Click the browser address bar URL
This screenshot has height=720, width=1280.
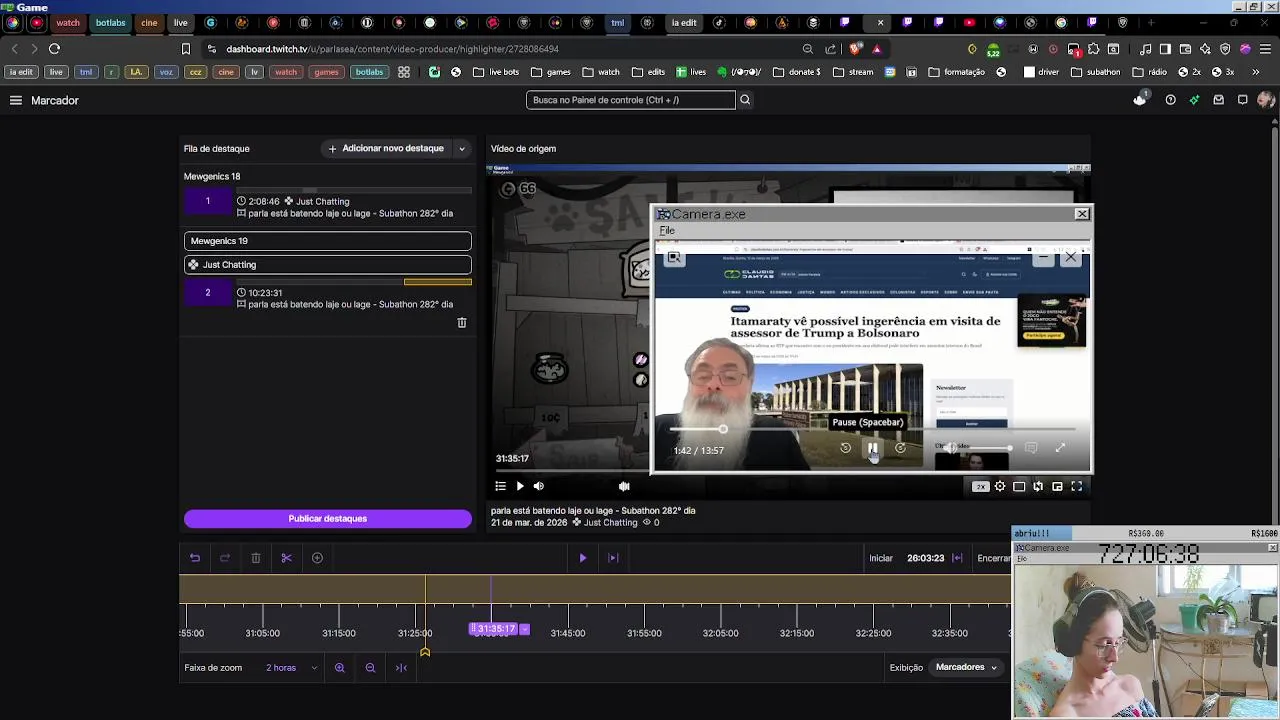[392, 49]
